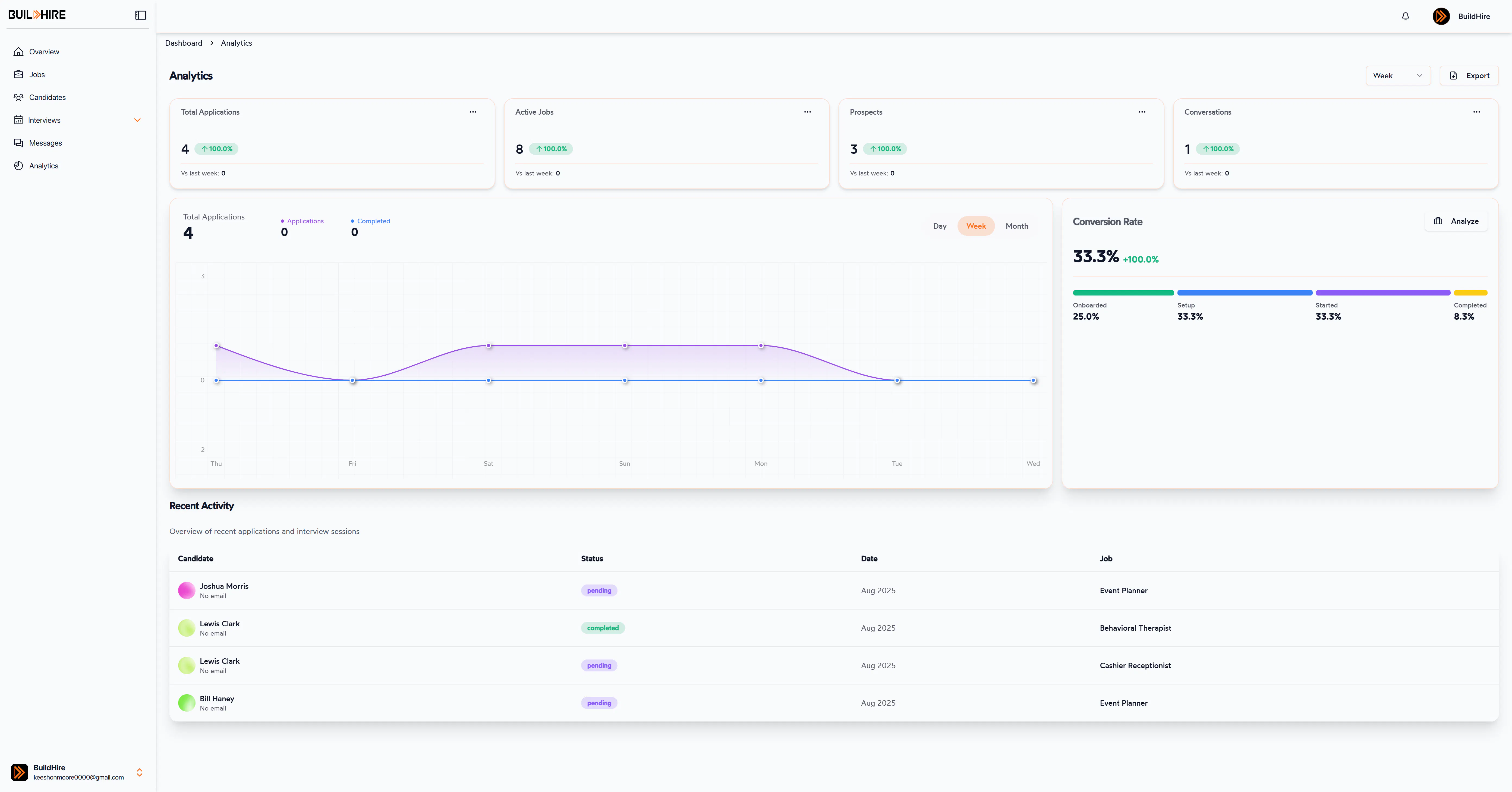
Task: Click Bill Haney pending status badge
Action: coord(599,703)
